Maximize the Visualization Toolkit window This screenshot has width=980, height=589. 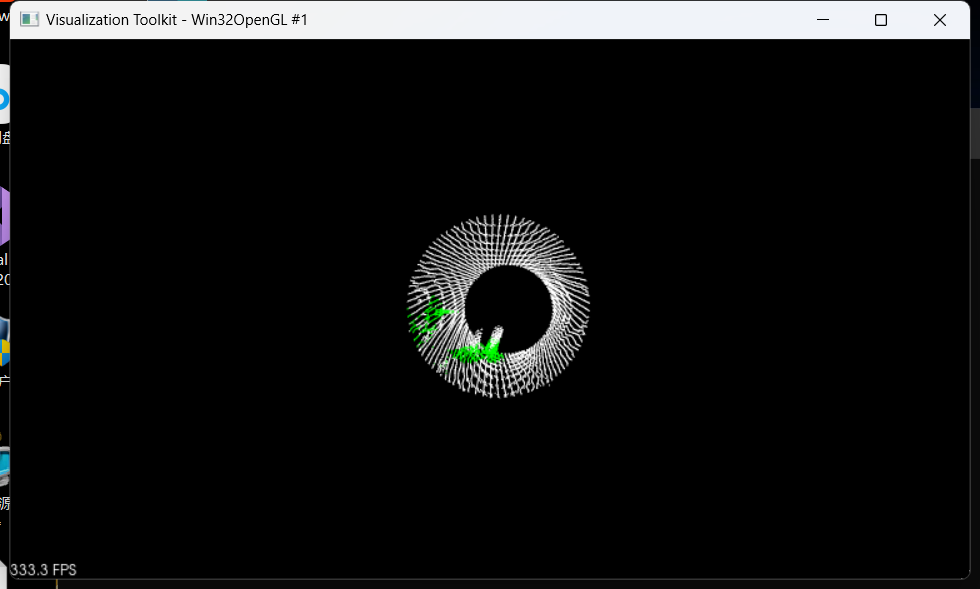(881, 20)
